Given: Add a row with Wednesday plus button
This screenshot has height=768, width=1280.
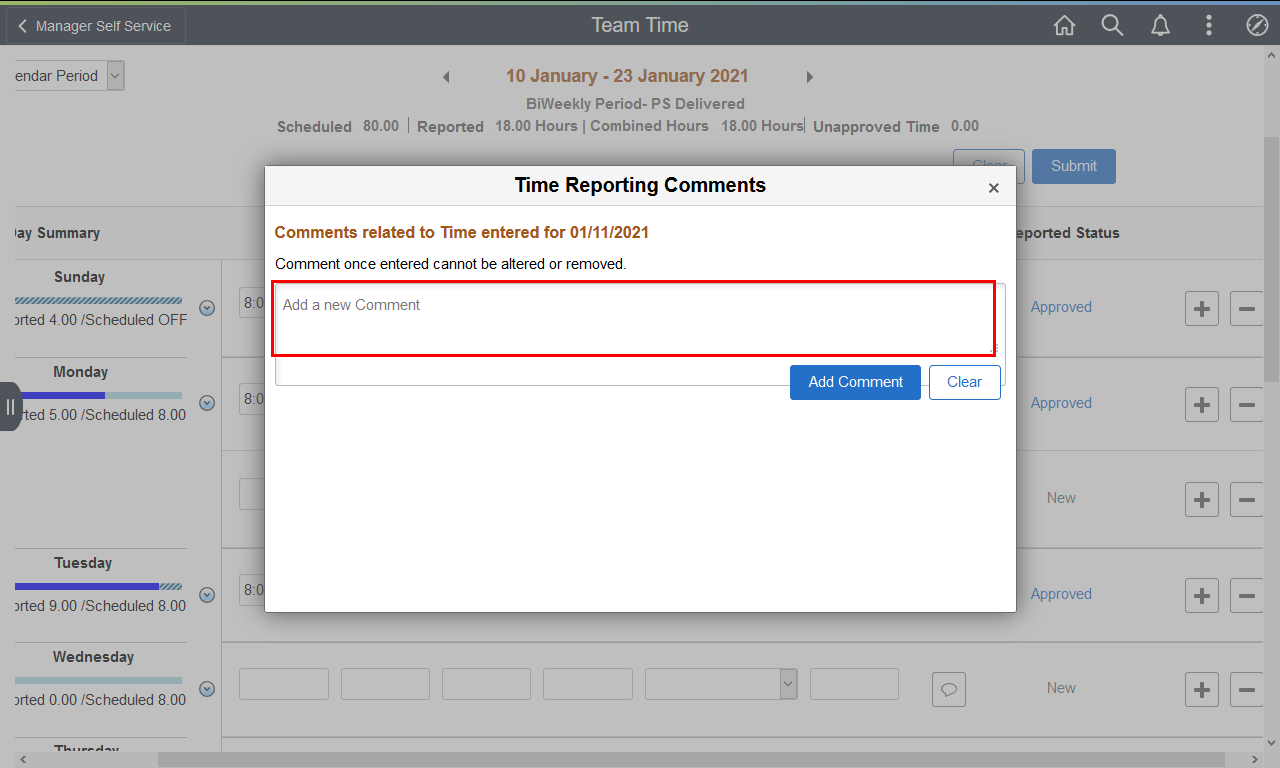Looking at the screenshot, I should 1201,689.
